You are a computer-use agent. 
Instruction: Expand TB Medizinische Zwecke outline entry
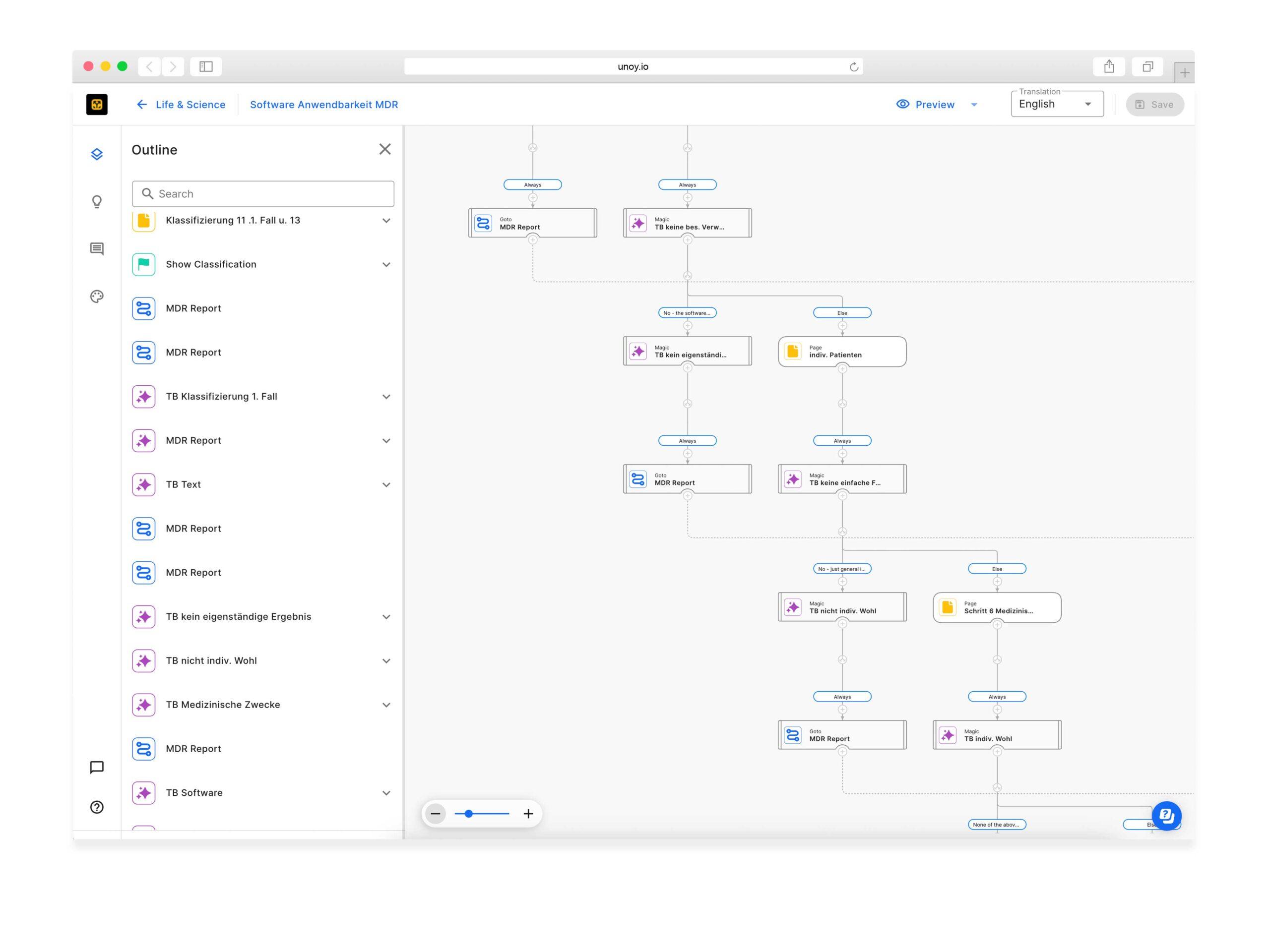tap(386, 705)
